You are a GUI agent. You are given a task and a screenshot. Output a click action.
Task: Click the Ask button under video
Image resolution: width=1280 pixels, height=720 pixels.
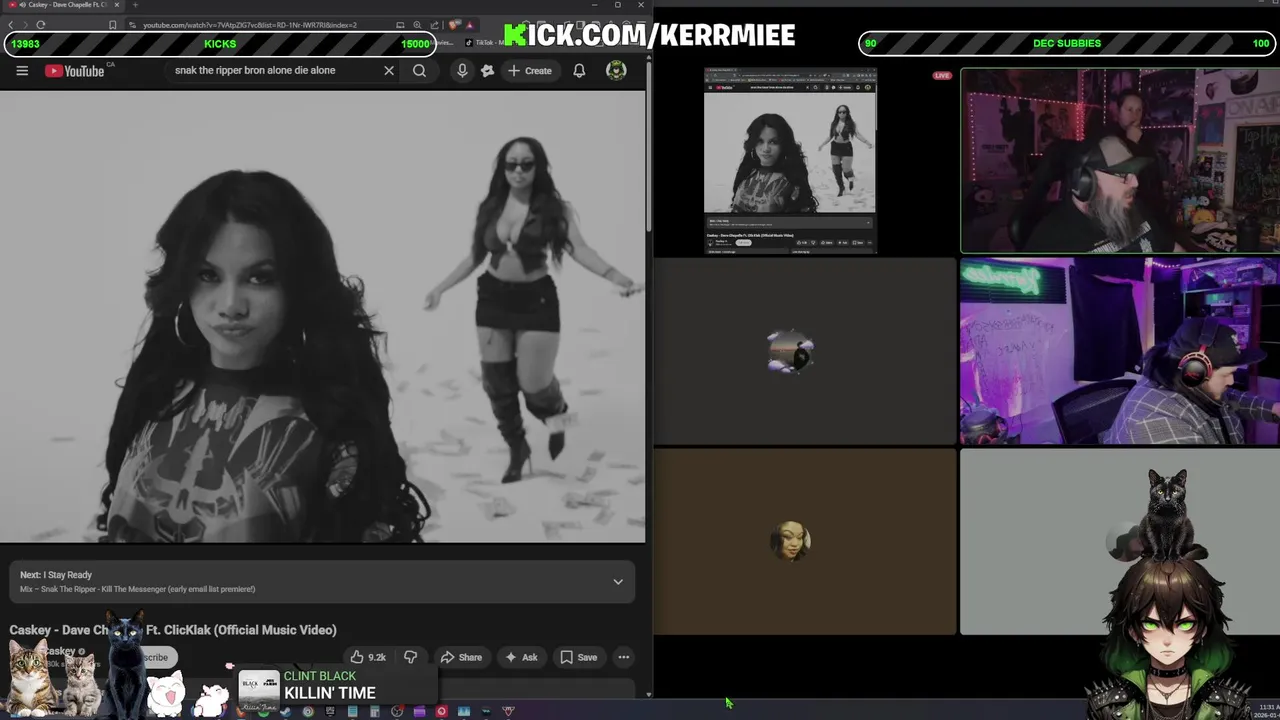click(x=521, y=657)
